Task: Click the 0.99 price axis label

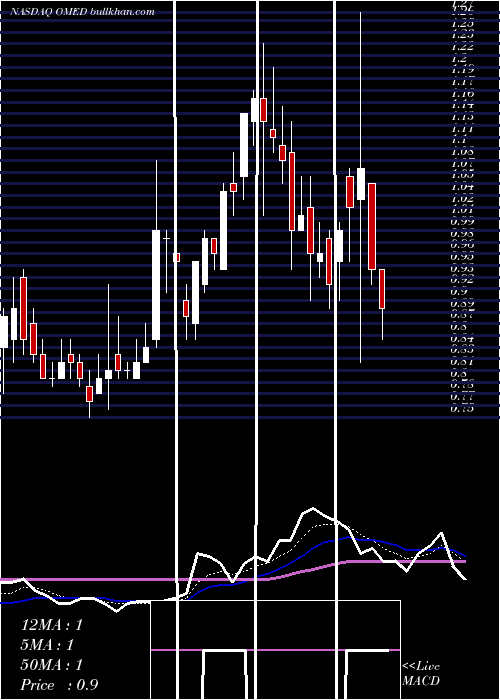Action: (x=462, y=222)
